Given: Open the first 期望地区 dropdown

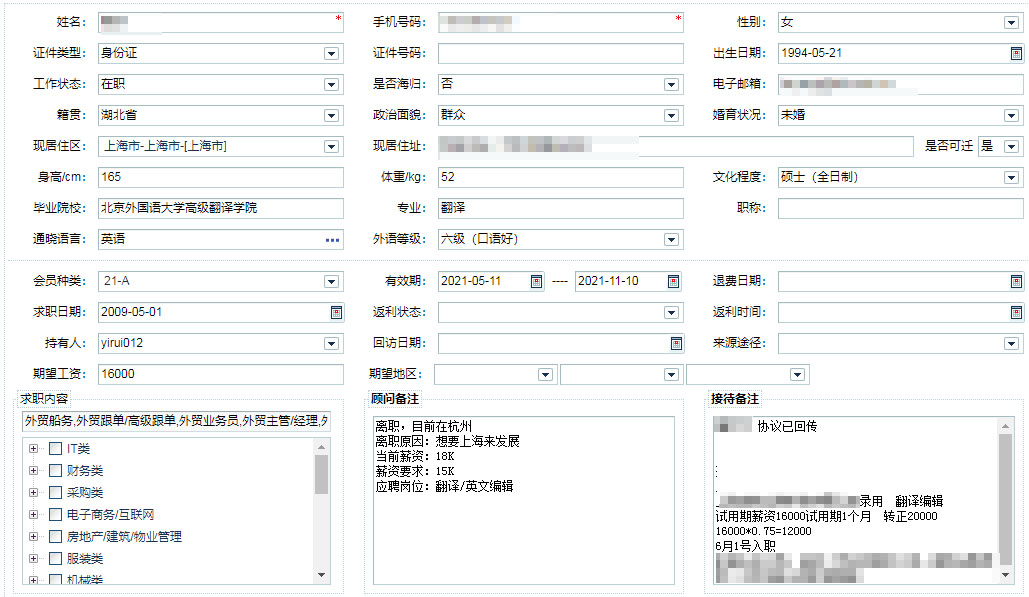Looking at the screenshot, I should [x=545, y=375].
